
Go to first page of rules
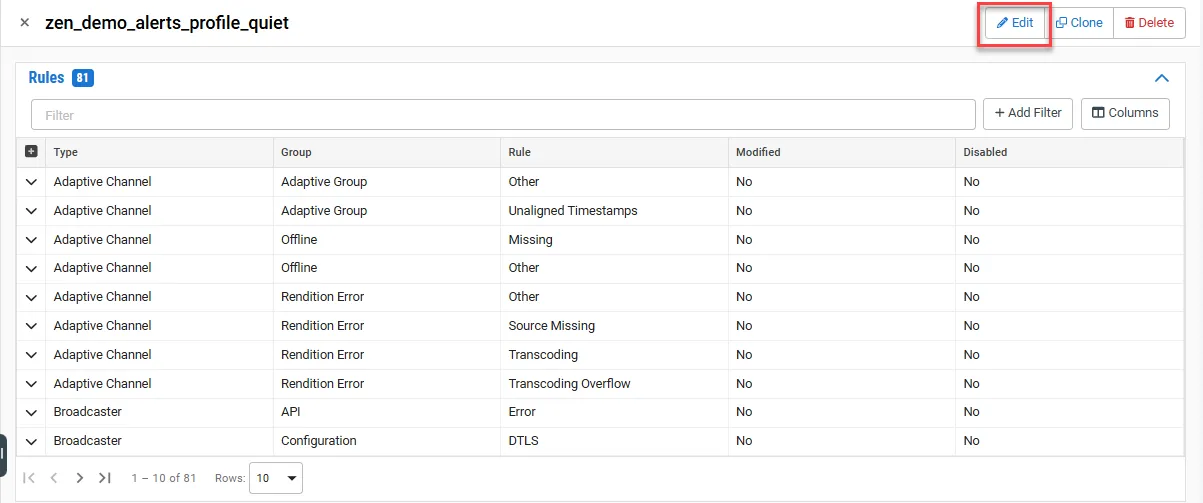[x=29, y=478]
